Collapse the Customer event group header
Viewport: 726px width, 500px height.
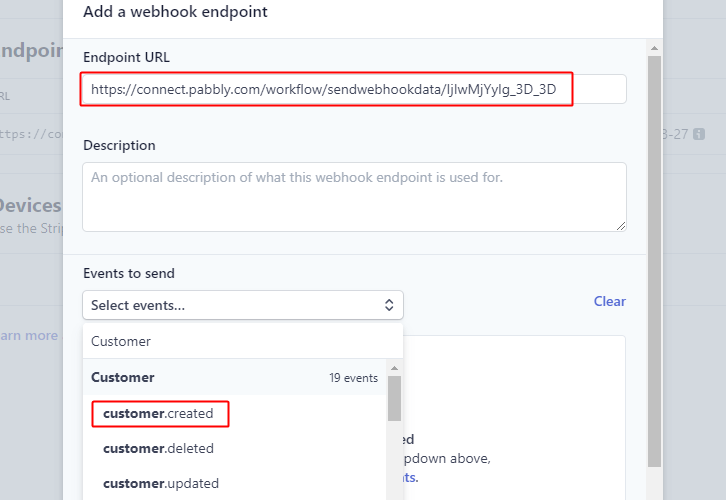[123, 378]
